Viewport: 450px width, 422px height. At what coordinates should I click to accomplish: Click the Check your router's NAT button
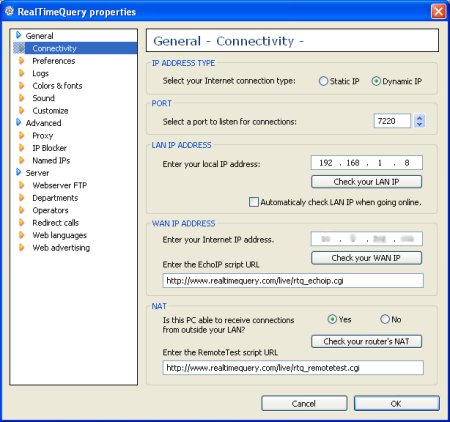click(366, 341)
